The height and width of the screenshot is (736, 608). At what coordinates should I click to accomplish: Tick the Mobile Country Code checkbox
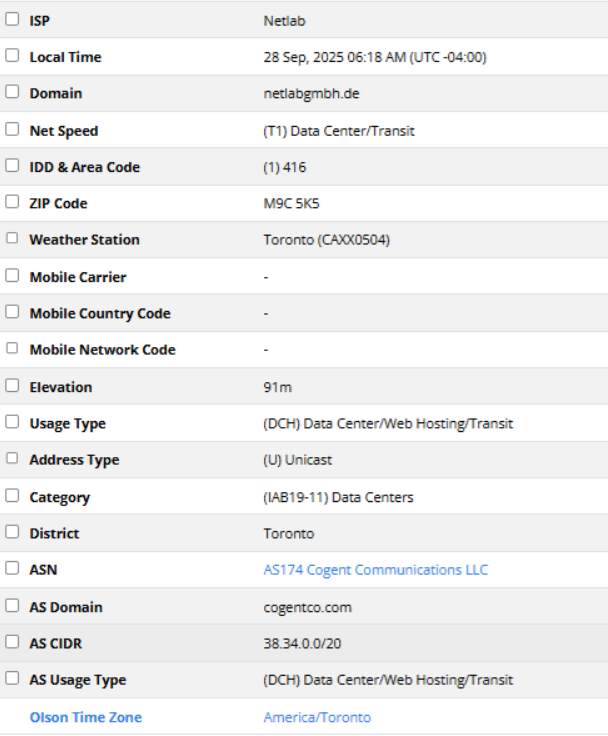click(12, 313)
